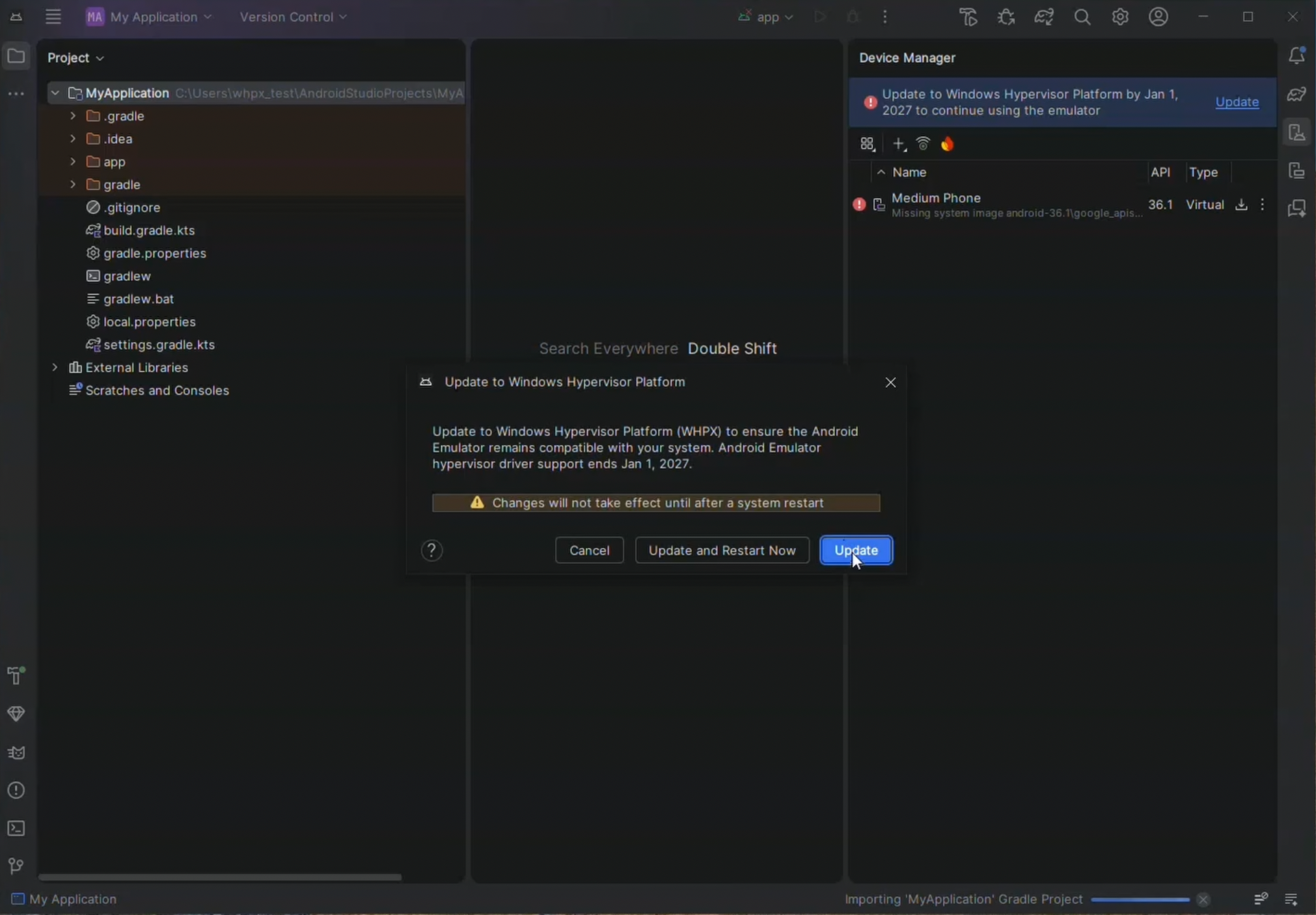
Task: Open More tool windows ellipsis icon
Action: pos(16,94)
